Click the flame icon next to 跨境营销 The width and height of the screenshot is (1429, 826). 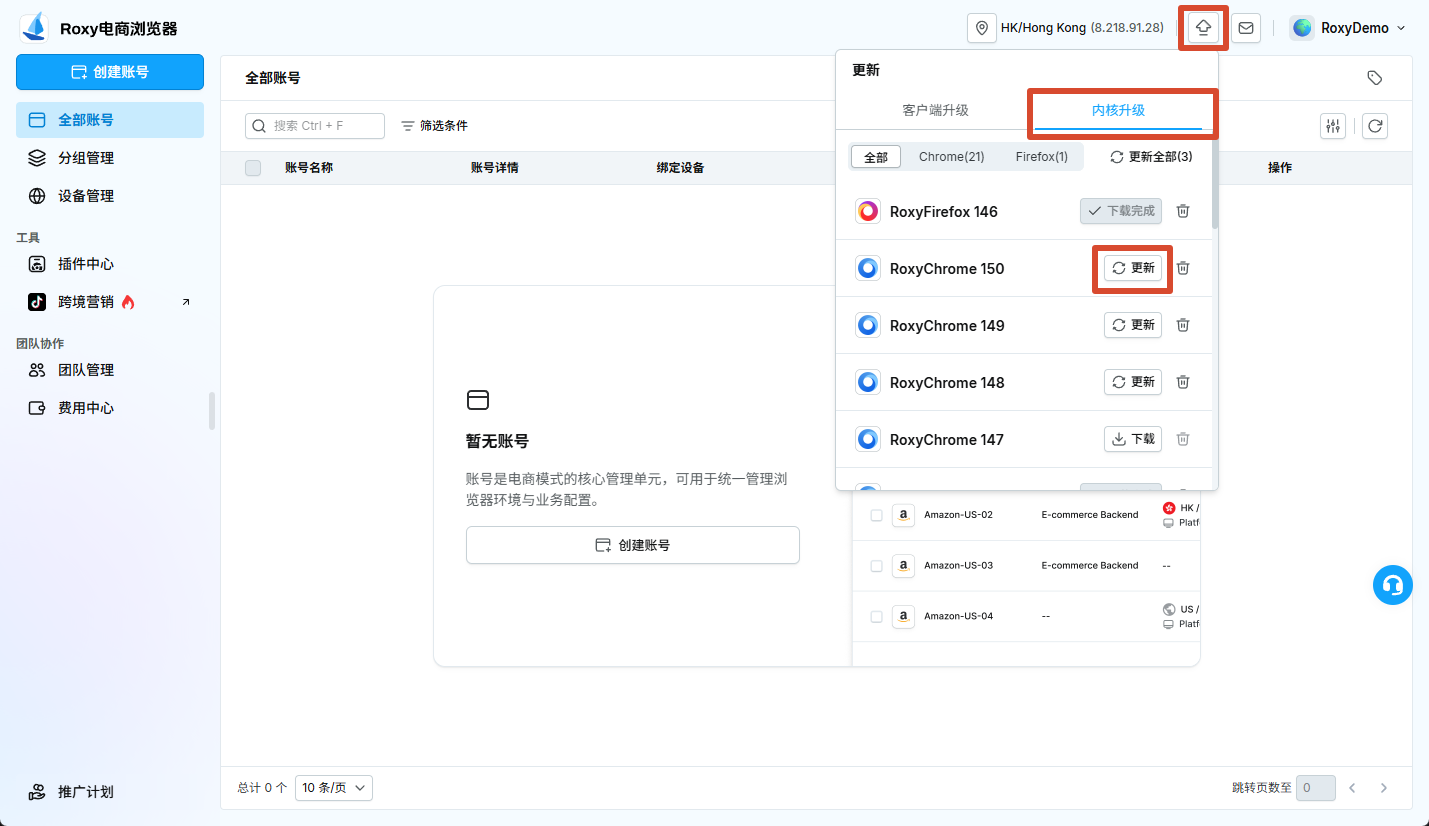pyautogui.click(x=128, y=302)
